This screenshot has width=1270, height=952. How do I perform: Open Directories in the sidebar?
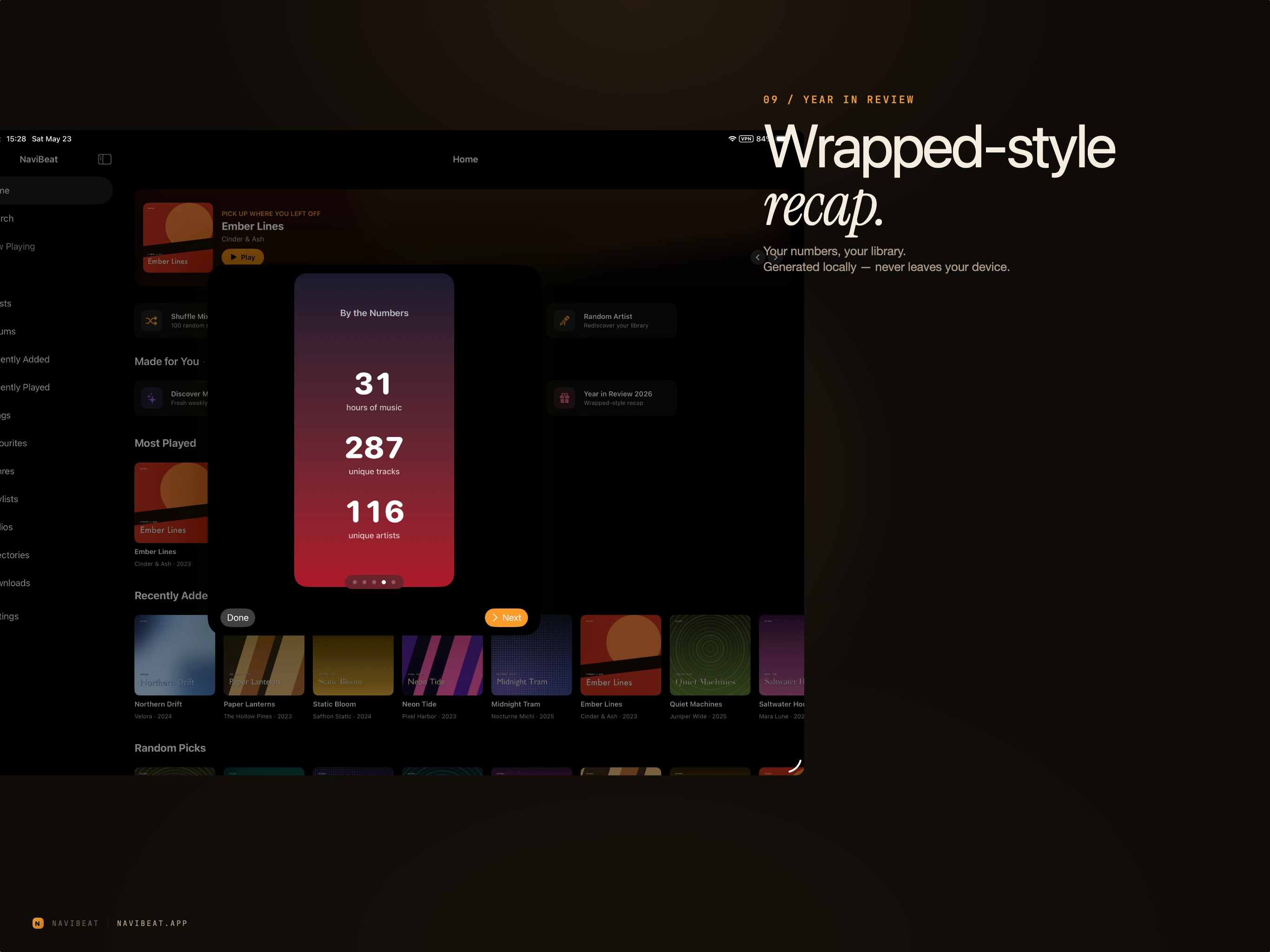56,555
